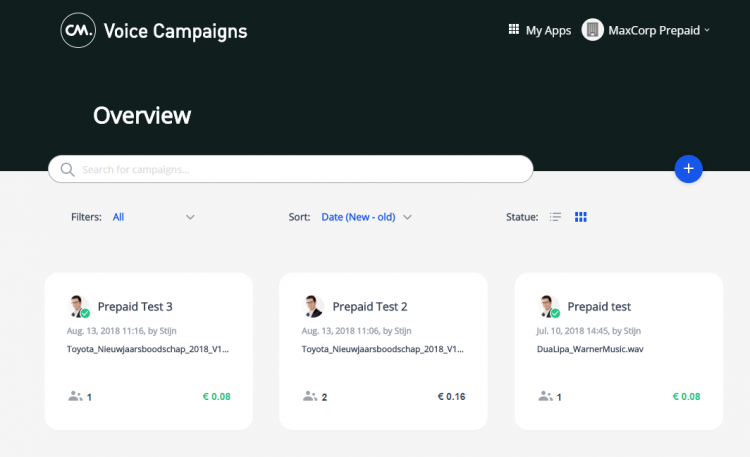
Task: Click recipients icon on Prepaid test card
Action: tap(545, 396)
